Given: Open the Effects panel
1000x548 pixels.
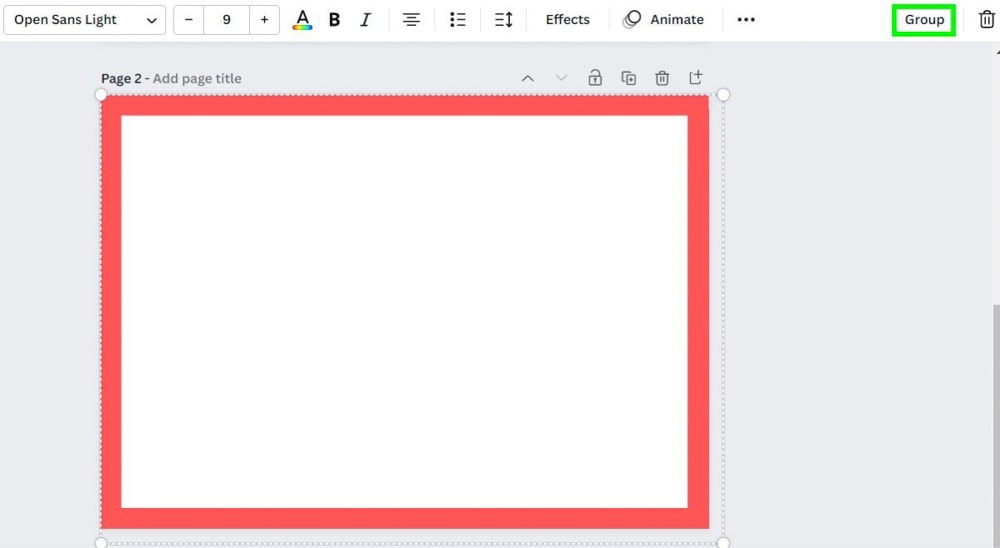Looking at the screenshot, I should tap(567, 20).
